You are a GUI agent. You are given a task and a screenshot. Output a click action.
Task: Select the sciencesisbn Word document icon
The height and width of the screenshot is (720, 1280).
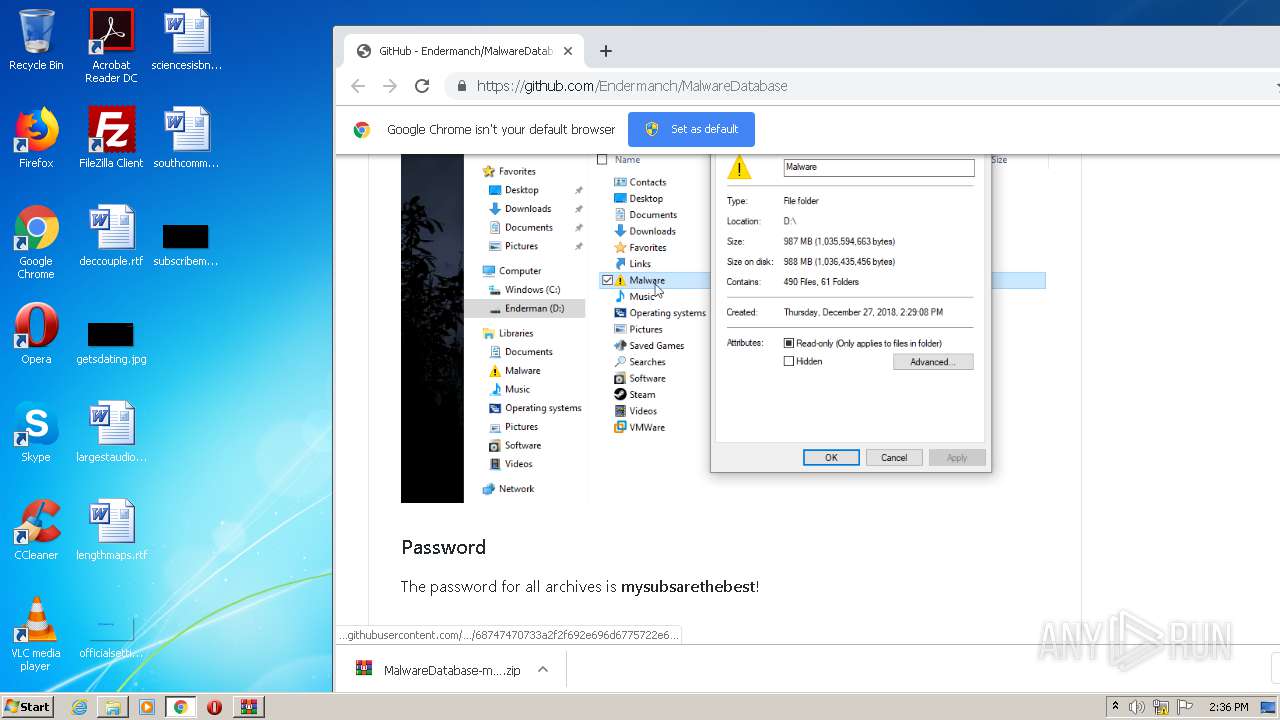click(186, 40)
